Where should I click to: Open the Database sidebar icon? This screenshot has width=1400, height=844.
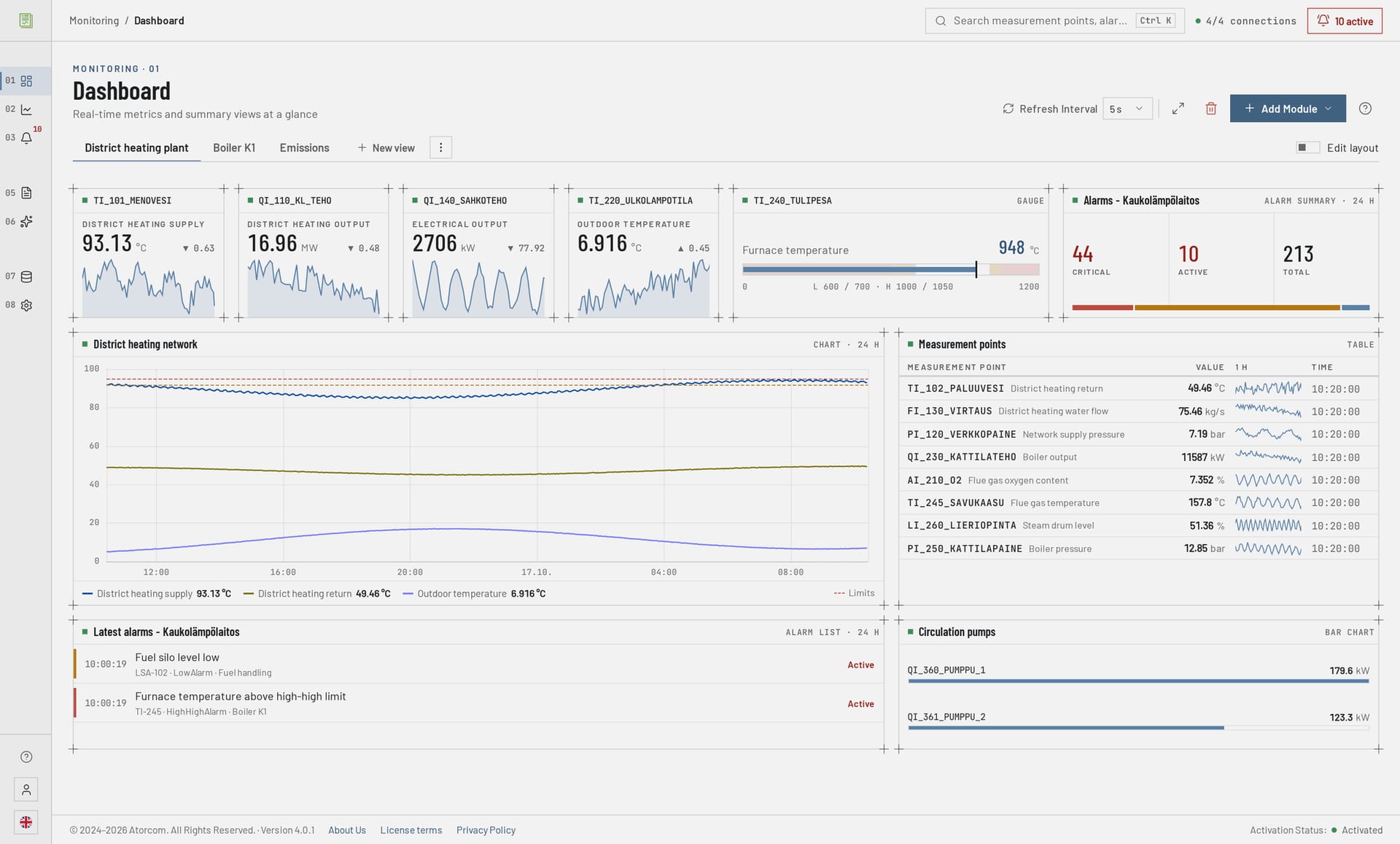(x=26, y=276)
